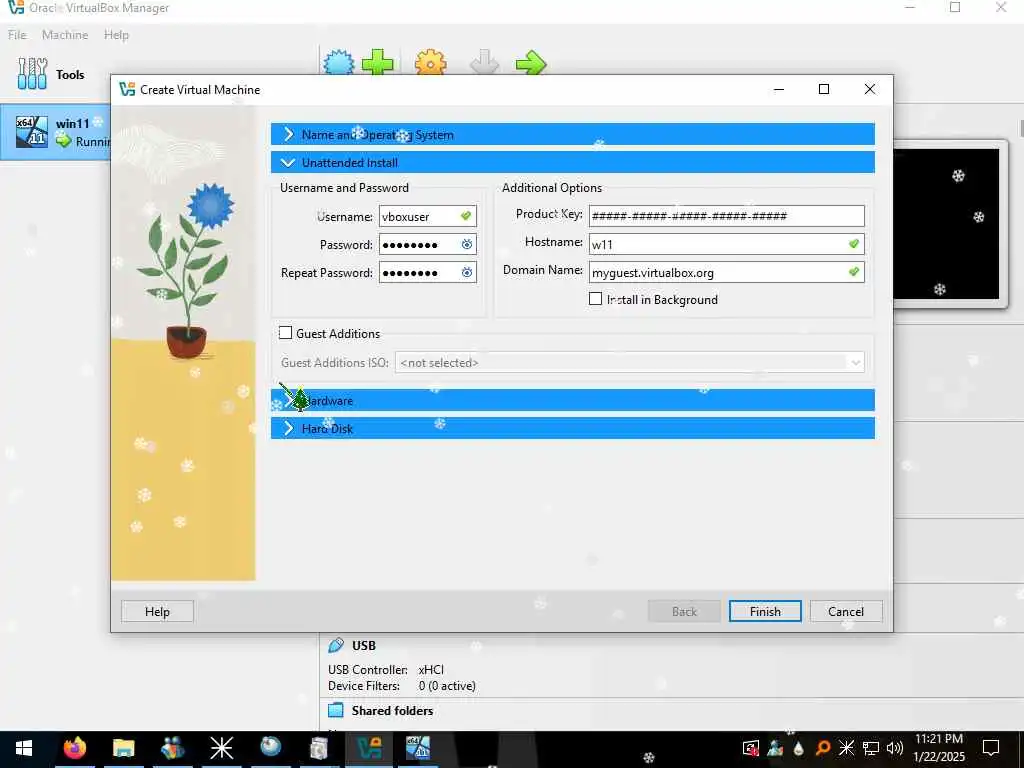Open the notification center icon
The height and width of the screenshot is (768, 1024).
click(991, 748)
